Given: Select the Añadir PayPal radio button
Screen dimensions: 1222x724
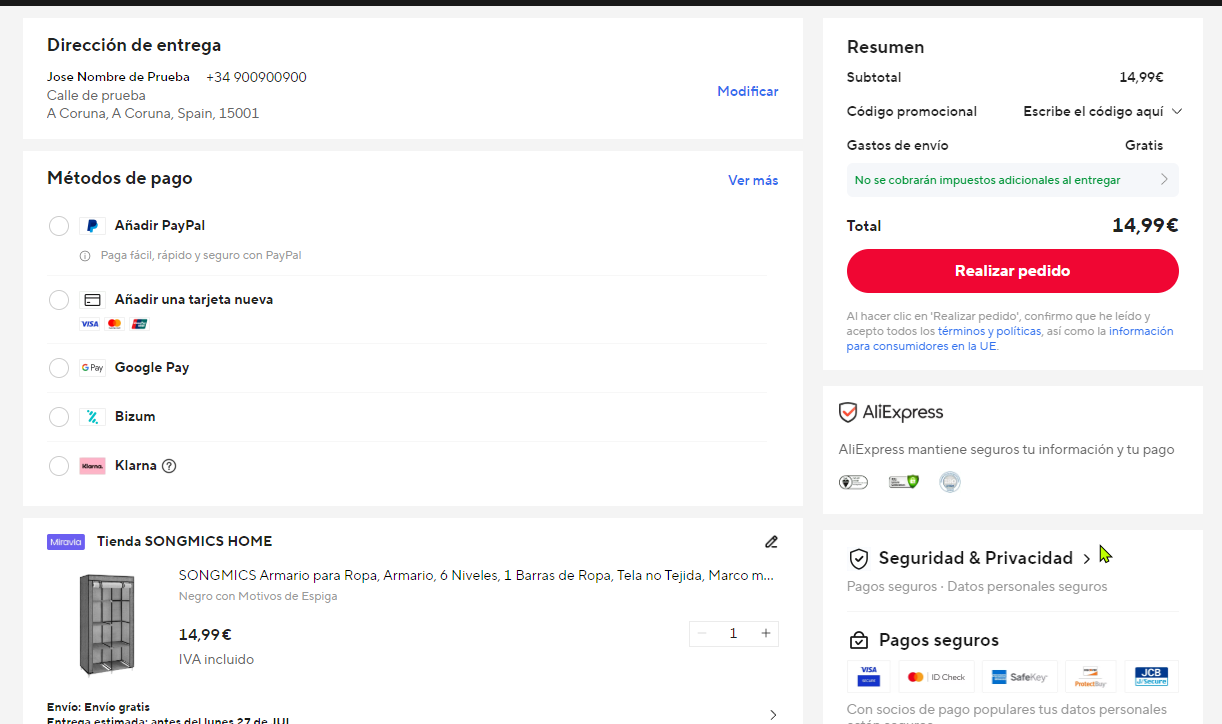Looking at the screenshot, I should point(59,226).
